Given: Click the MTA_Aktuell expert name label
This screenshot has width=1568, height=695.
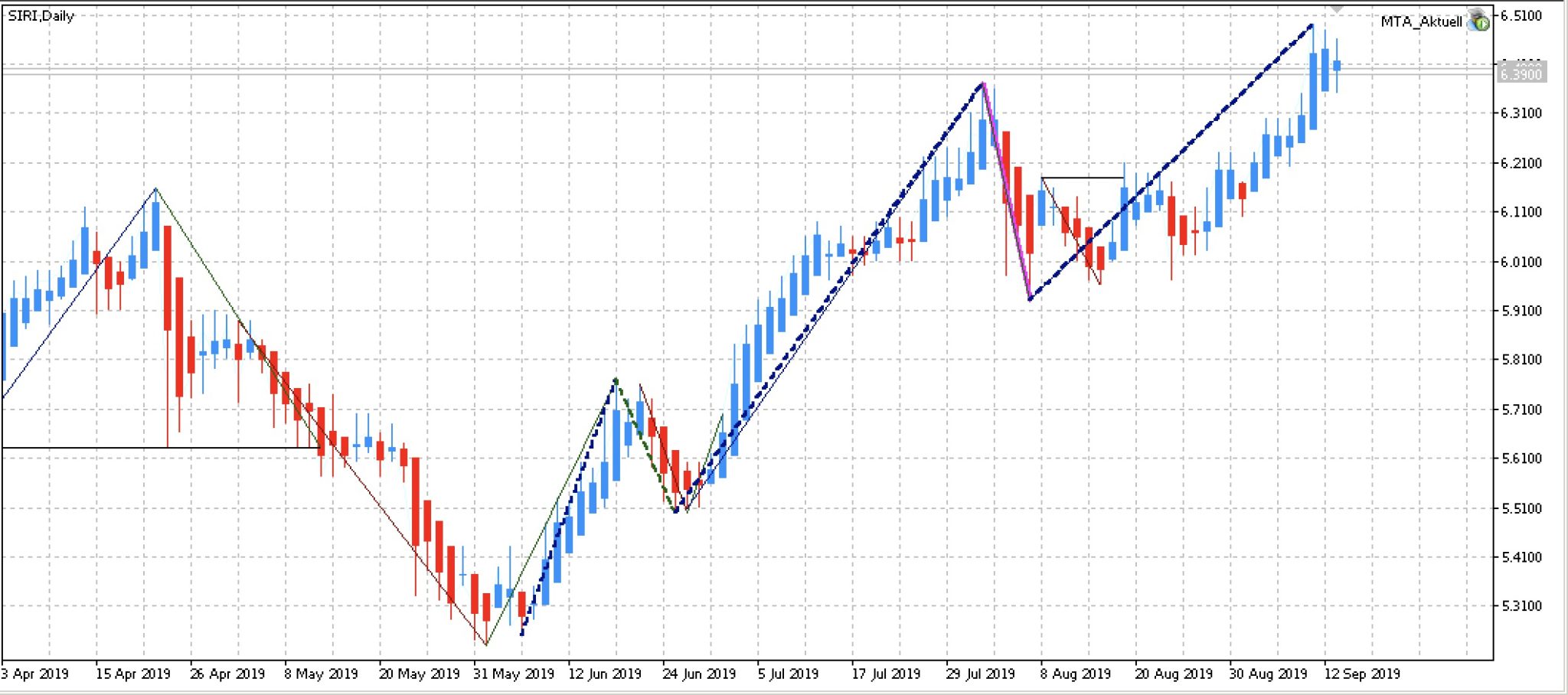Looking at the screenshot, I should [x=1421, y=21].
